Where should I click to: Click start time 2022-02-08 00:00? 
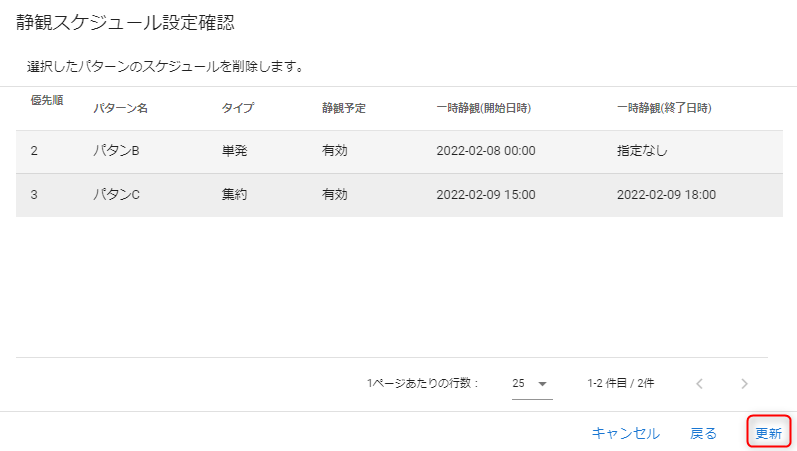(486, 151)
